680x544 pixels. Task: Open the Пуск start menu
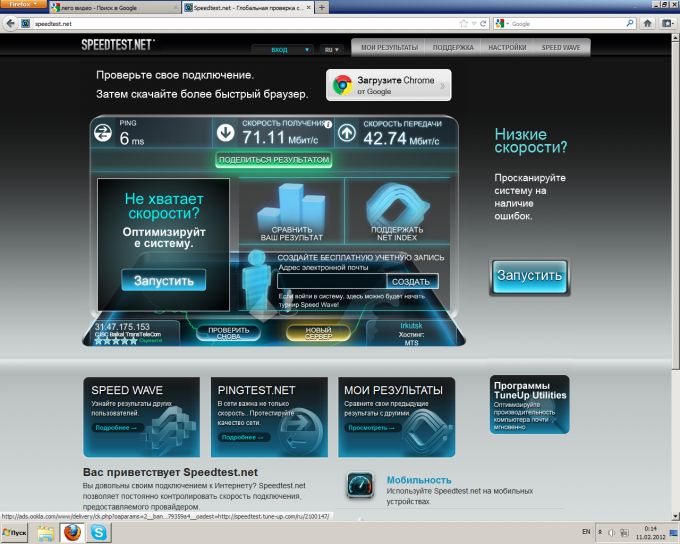(x=14, y=533)
